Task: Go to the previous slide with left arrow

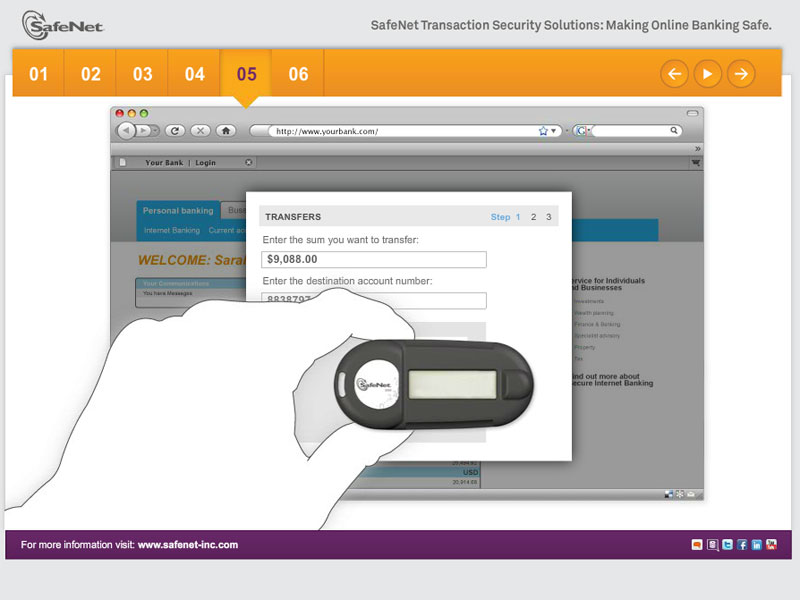Action: pos(674,74)
